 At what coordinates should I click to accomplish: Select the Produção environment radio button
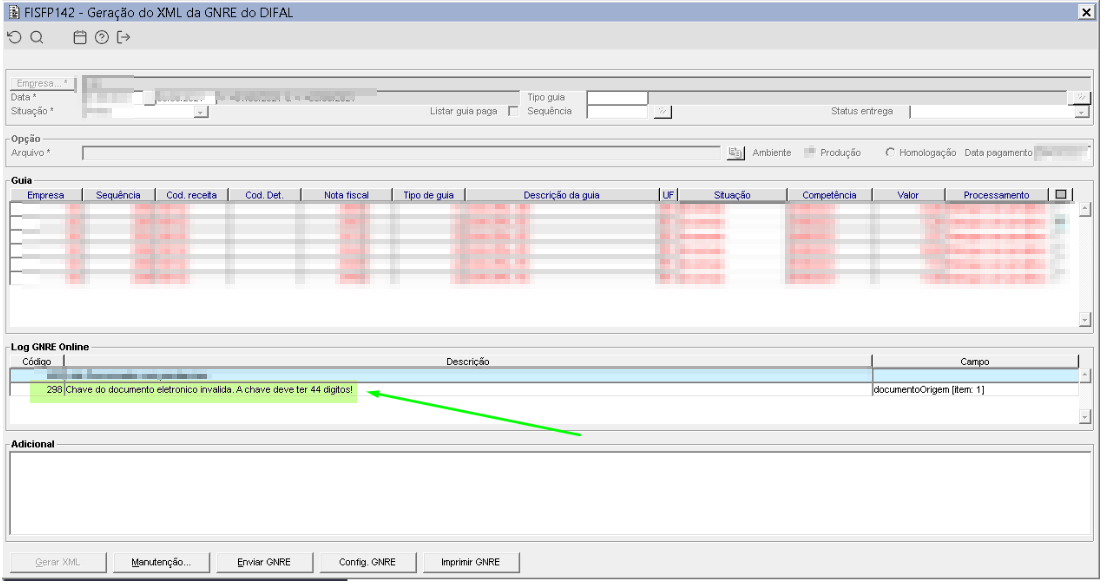(x=810, y=152)
